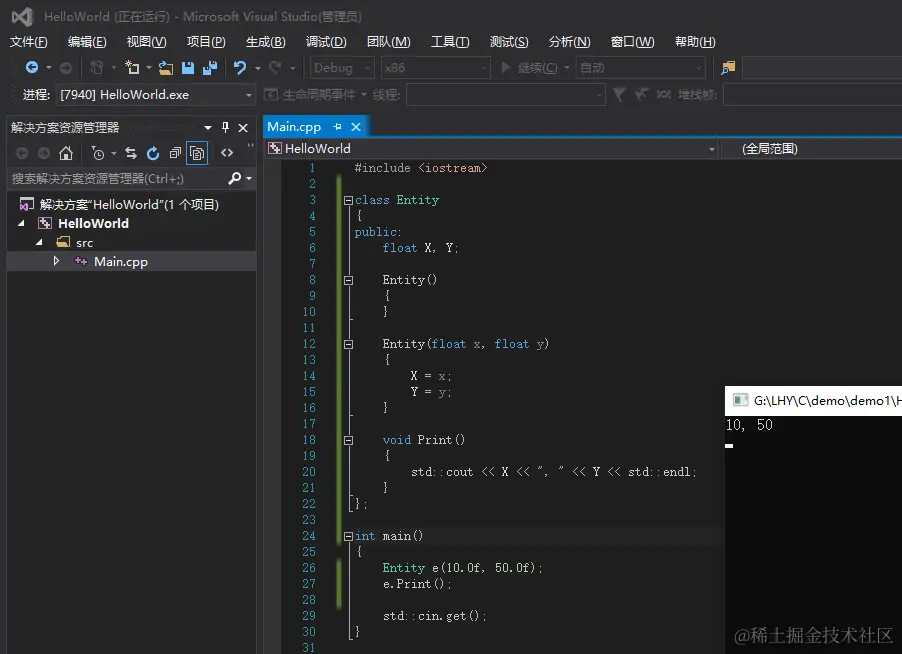This screenshot has height=654, width=902.
Task: Click the Save All icon
Action: pos(210,67)
